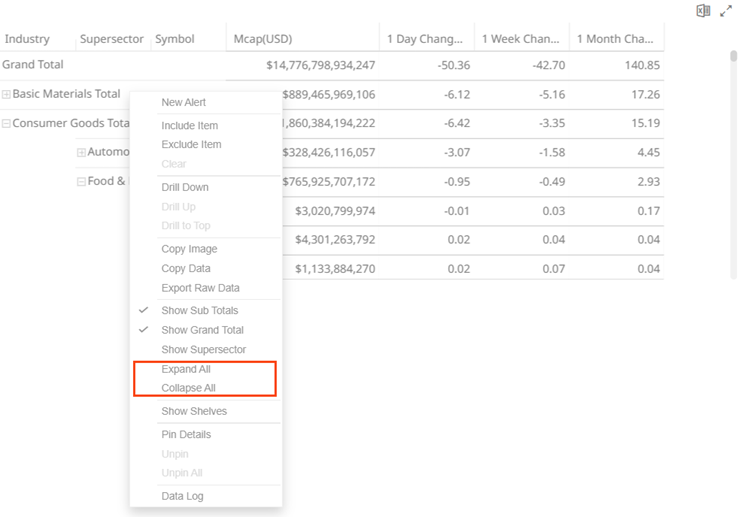Select the Grand Total row label
The image size is (743, 517).
[33, 65]
